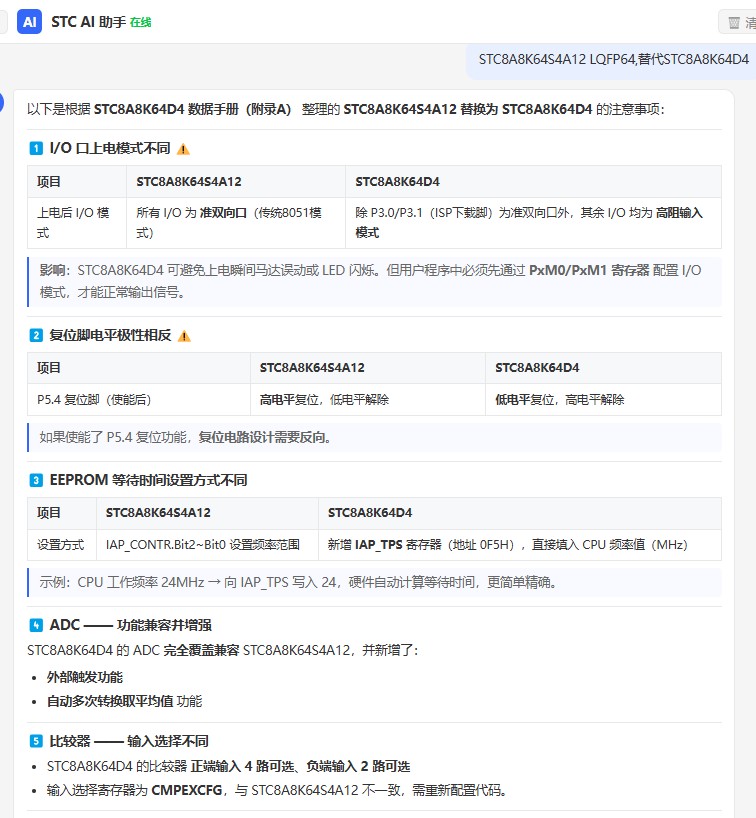Click the bullet 正端输入 4 路可选

click(228, 766)
